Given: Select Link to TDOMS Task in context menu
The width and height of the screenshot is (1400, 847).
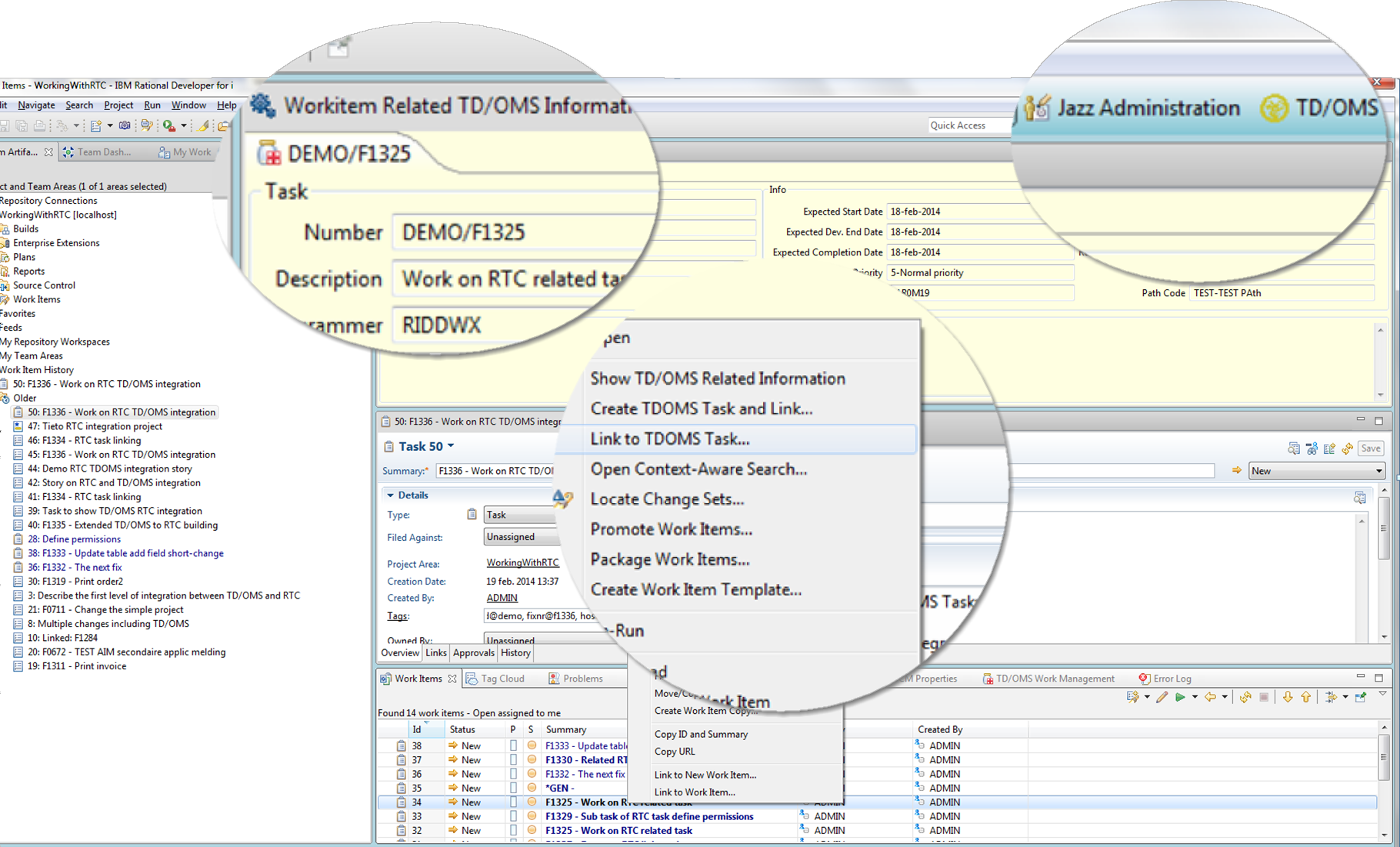Looking at the screenshot, I should (x=669, y=439).
